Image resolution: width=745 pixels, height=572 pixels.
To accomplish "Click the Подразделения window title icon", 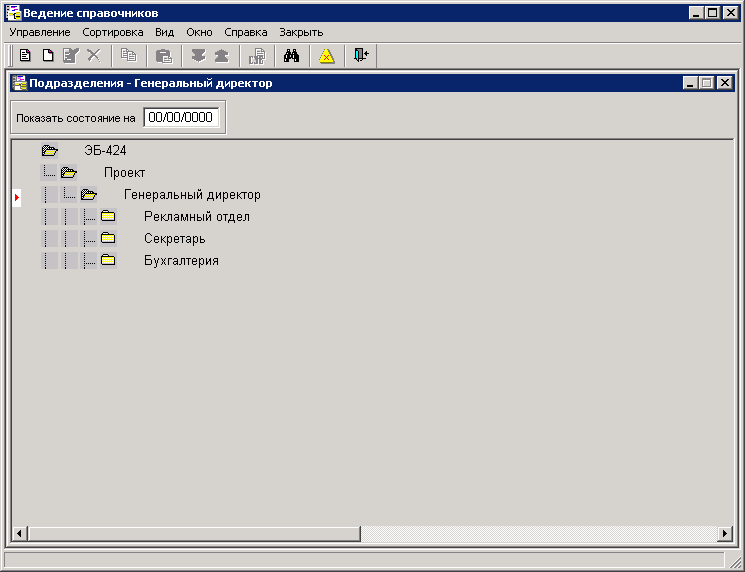I will pos(19,83).
